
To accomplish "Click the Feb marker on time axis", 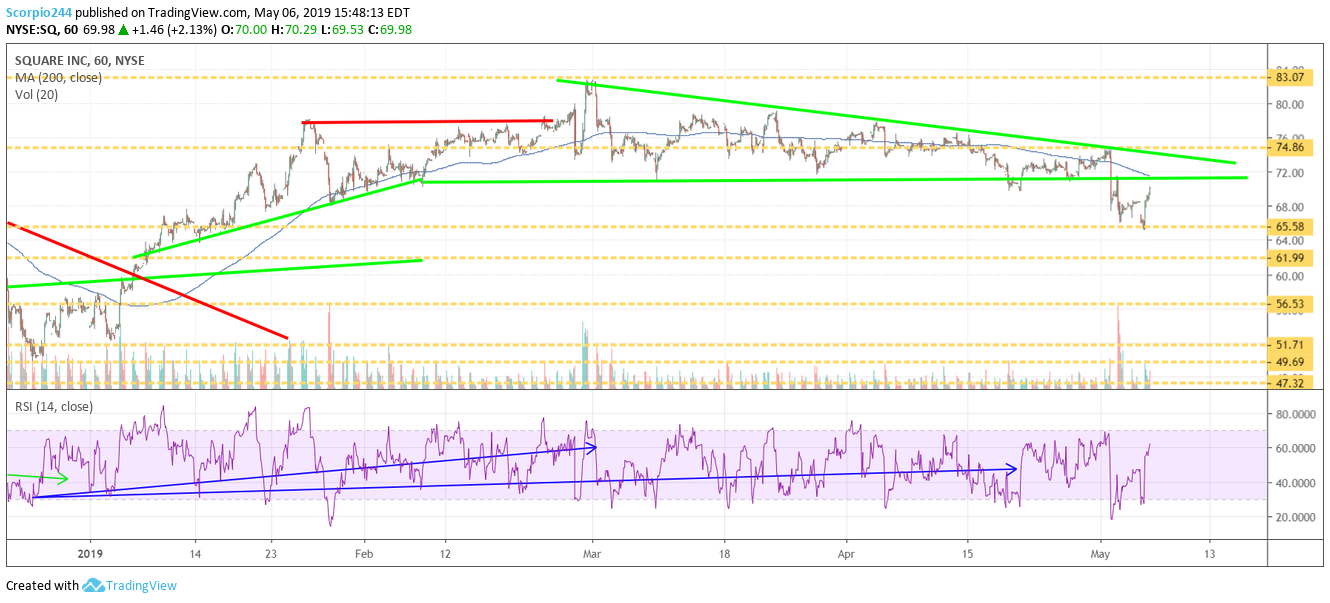I will click(363, 553).
